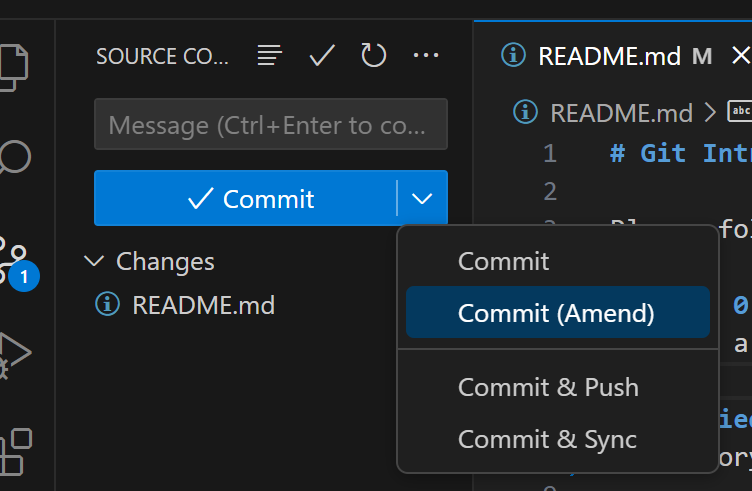752x491 pixels.
Task: Collapse the Changes section chevron
Action: (x=94, y=261)
